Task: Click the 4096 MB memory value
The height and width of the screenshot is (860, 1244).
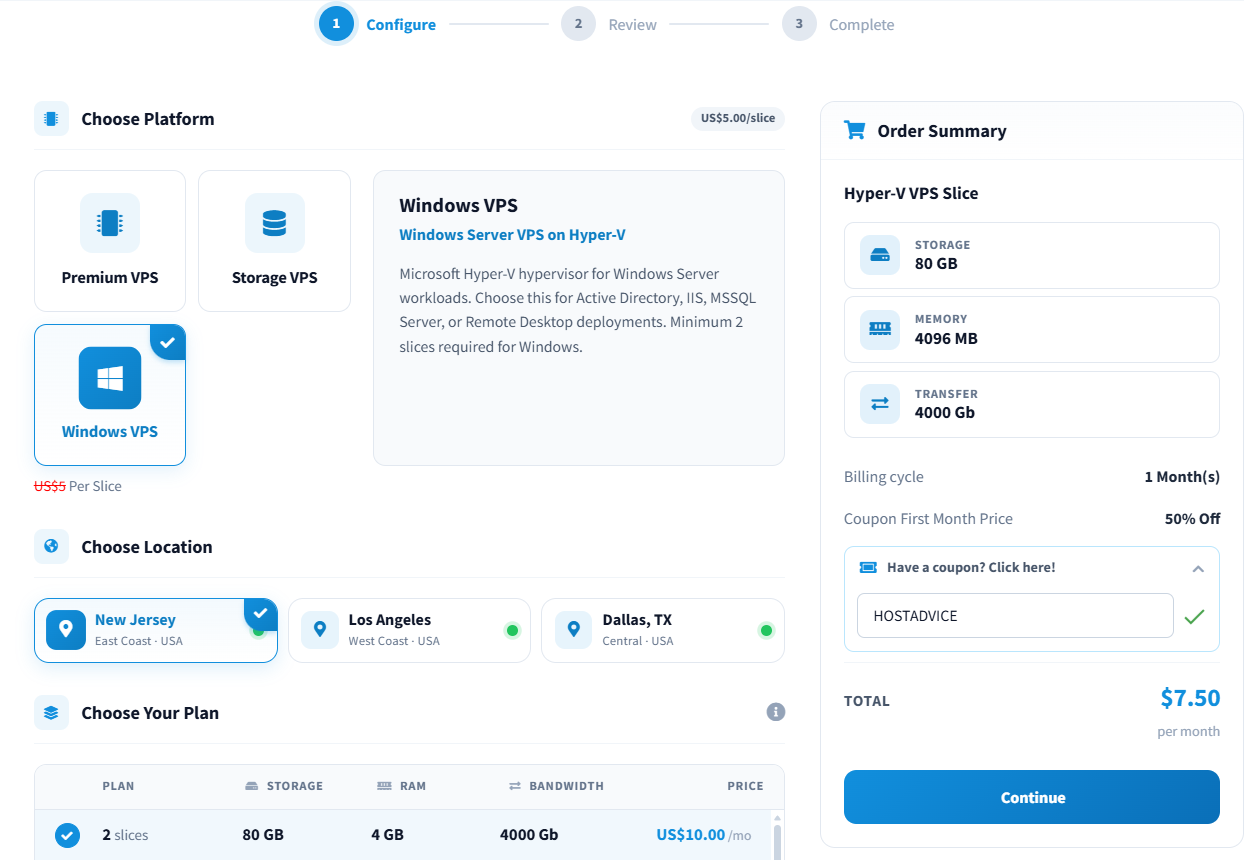Action: [946, 338]
